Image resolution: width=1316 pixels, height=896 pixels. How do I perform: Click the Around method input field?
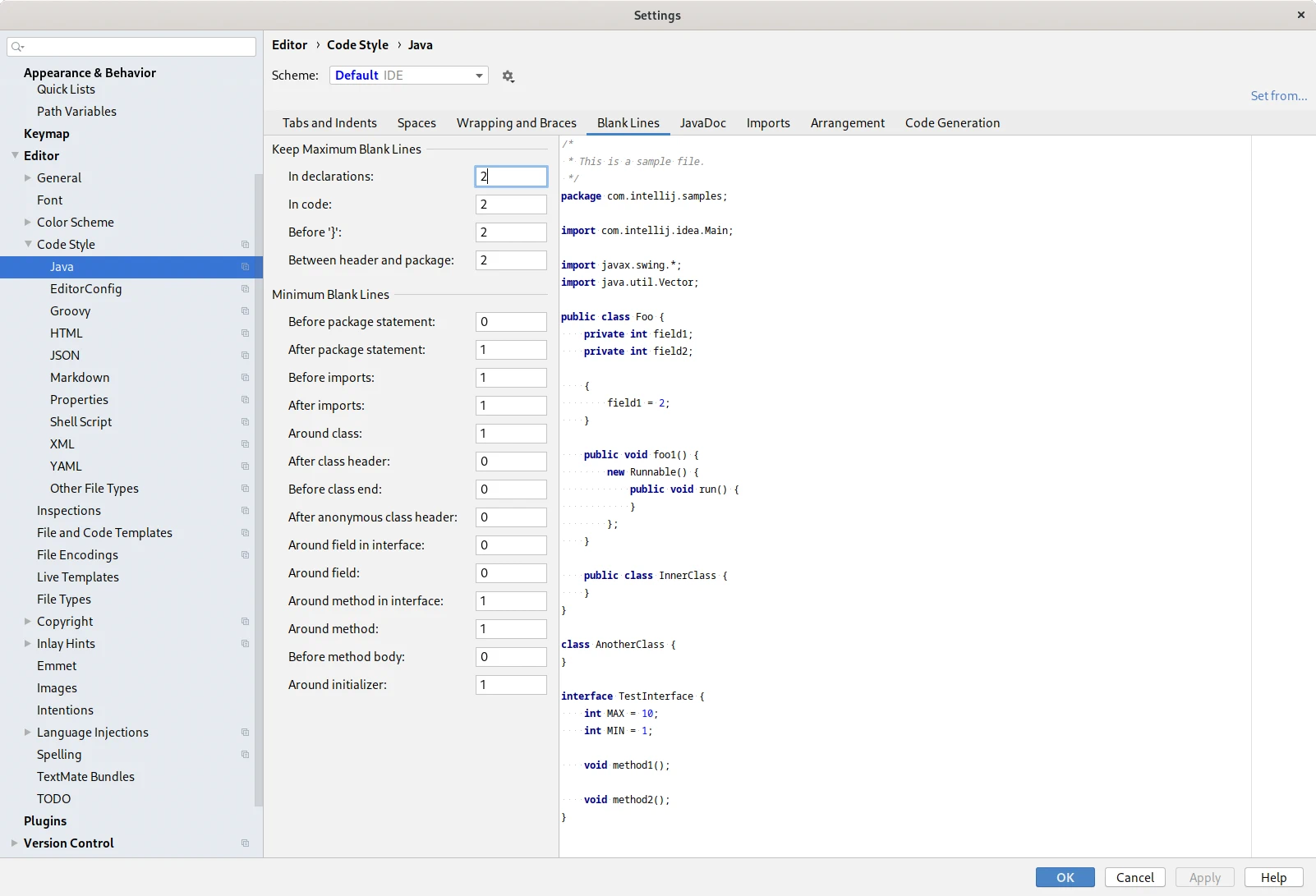[x=510, y=629]
